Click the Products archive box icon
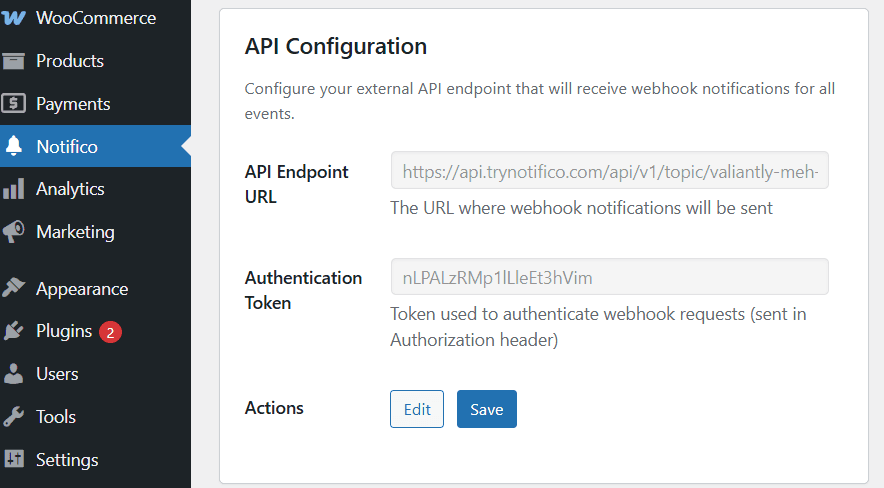884x488 pixels. coord(13,61)
